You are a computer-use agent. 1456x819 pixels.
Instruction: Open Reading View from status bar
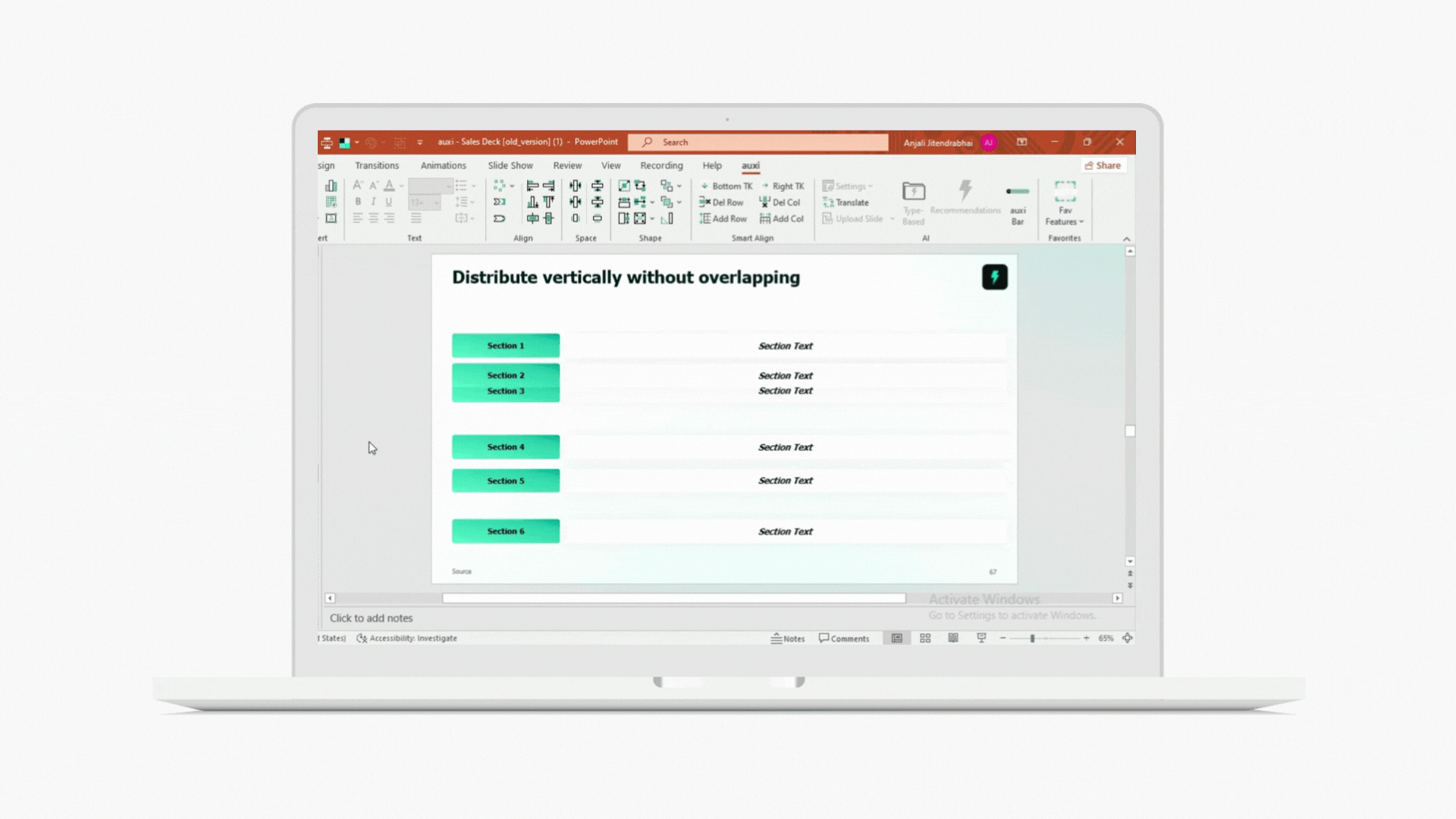953,639
